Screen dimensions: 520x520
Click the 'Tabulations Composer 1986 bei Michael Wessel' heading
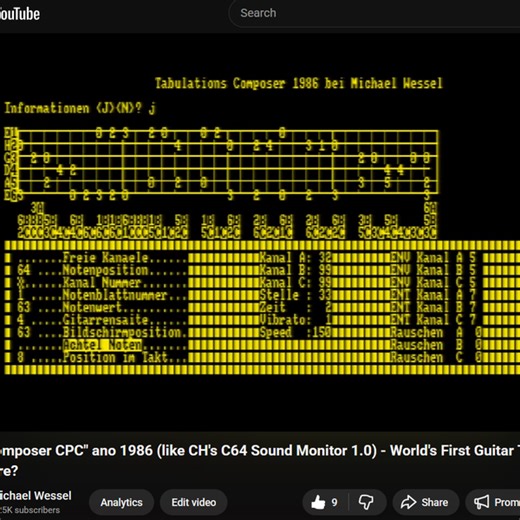click(x=299, y=83)
